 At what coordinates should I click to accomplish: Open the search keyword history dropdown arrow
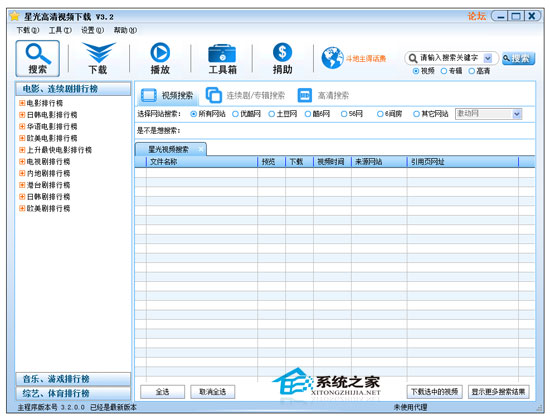pyautogui.click(x=488, y=58)
